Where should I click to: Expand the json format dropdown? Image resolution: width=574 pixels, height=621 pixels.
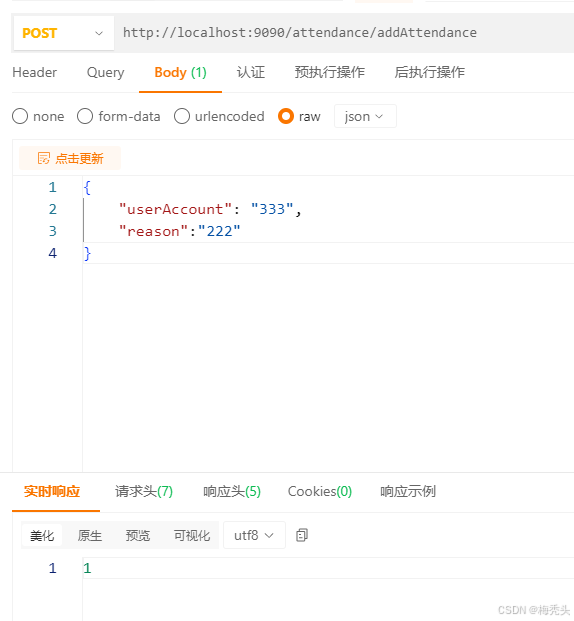coord(365,116)
